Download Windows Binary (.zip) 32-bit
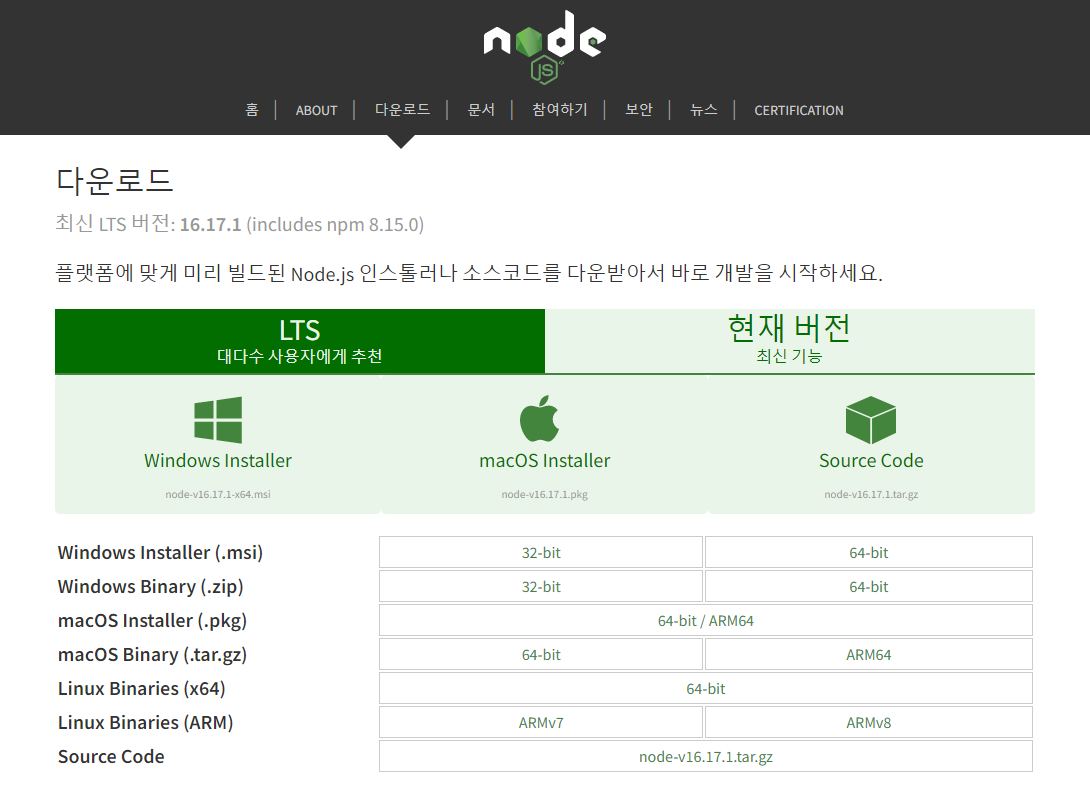The height and width of the screenshot is (789, 1090). click(541, 587)
